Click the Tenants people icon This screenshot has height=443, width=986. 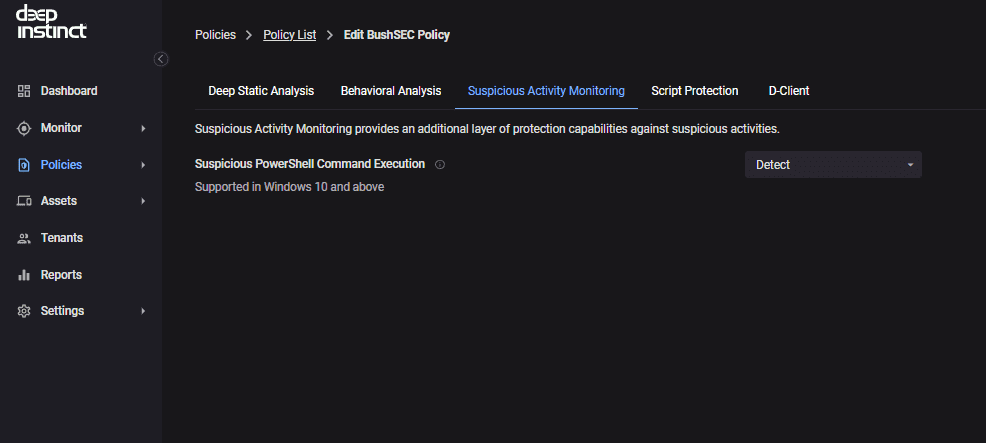pyautogui.click(x=24, y=238)
